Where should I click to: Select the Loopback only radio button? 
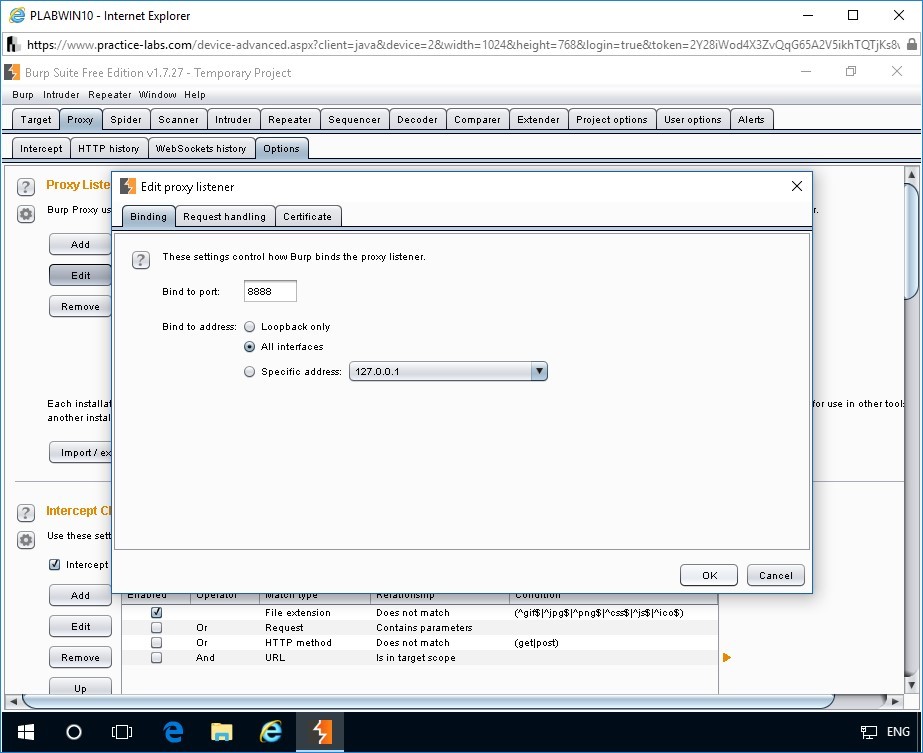tap(250, 327)
